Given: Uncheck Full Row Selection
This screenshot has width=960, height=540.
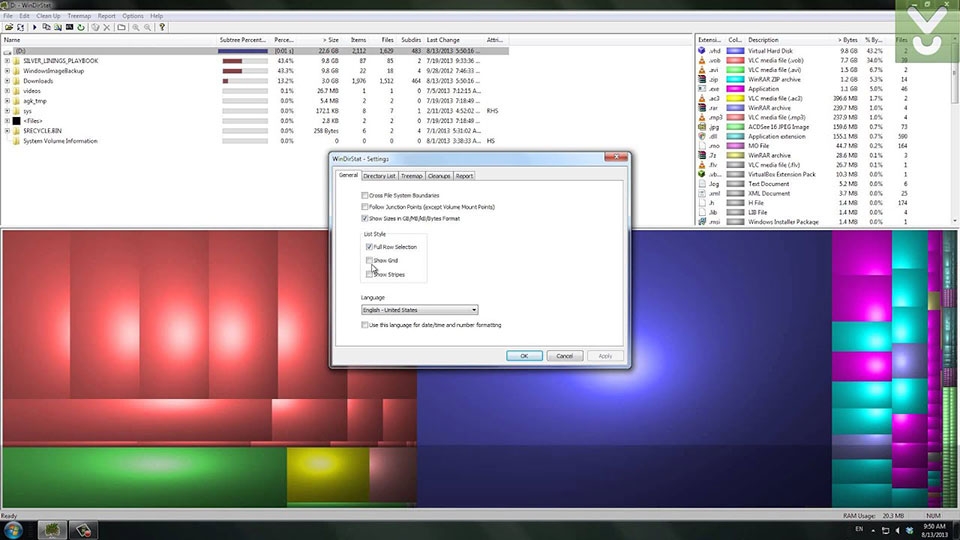Looking at the screenshot, I should pyautogui.click(x=369, y=247).
